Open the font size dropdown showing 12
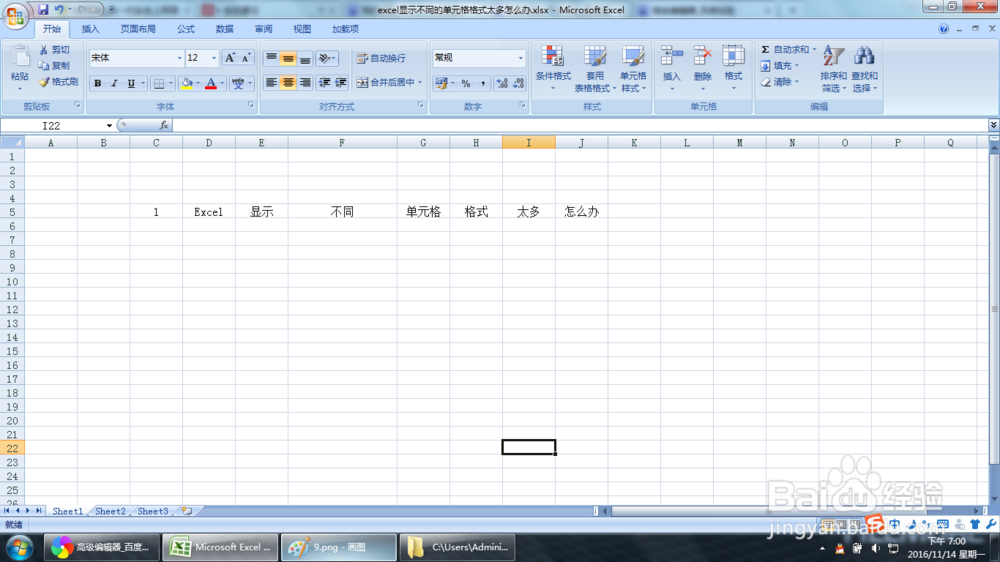1000x562 pixels. (214, 58)
